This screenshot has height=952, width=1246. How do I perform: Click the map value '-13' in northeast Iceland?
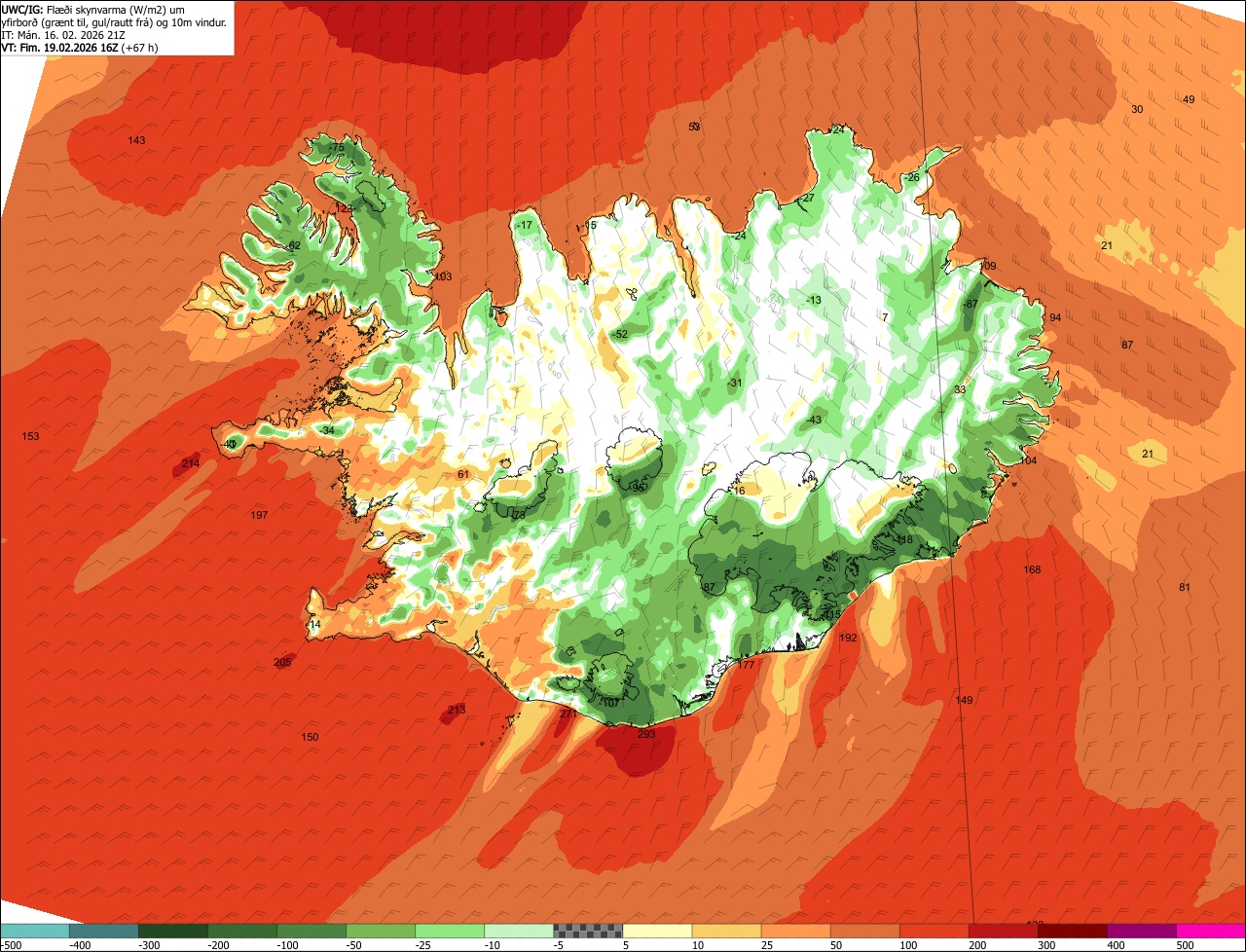click(x=814, y=301)
